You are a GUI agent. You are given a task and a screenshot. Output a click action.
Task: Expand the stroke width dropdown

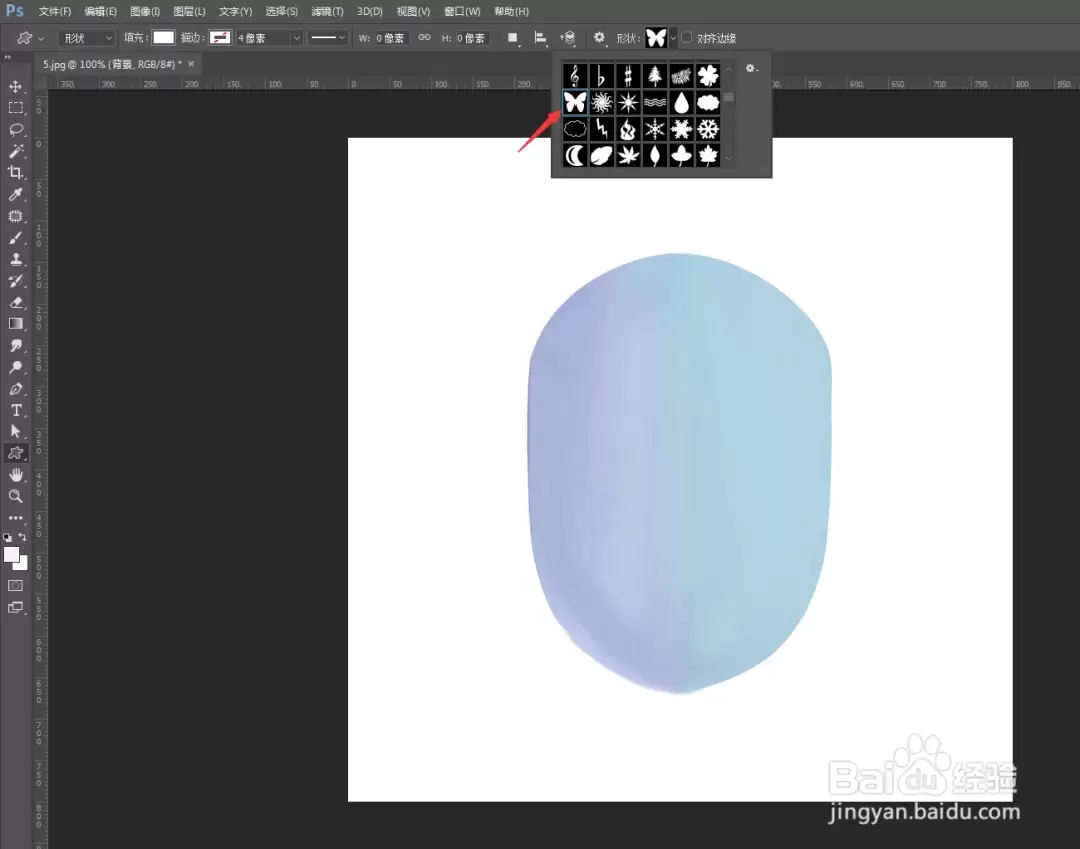(296, 38)
